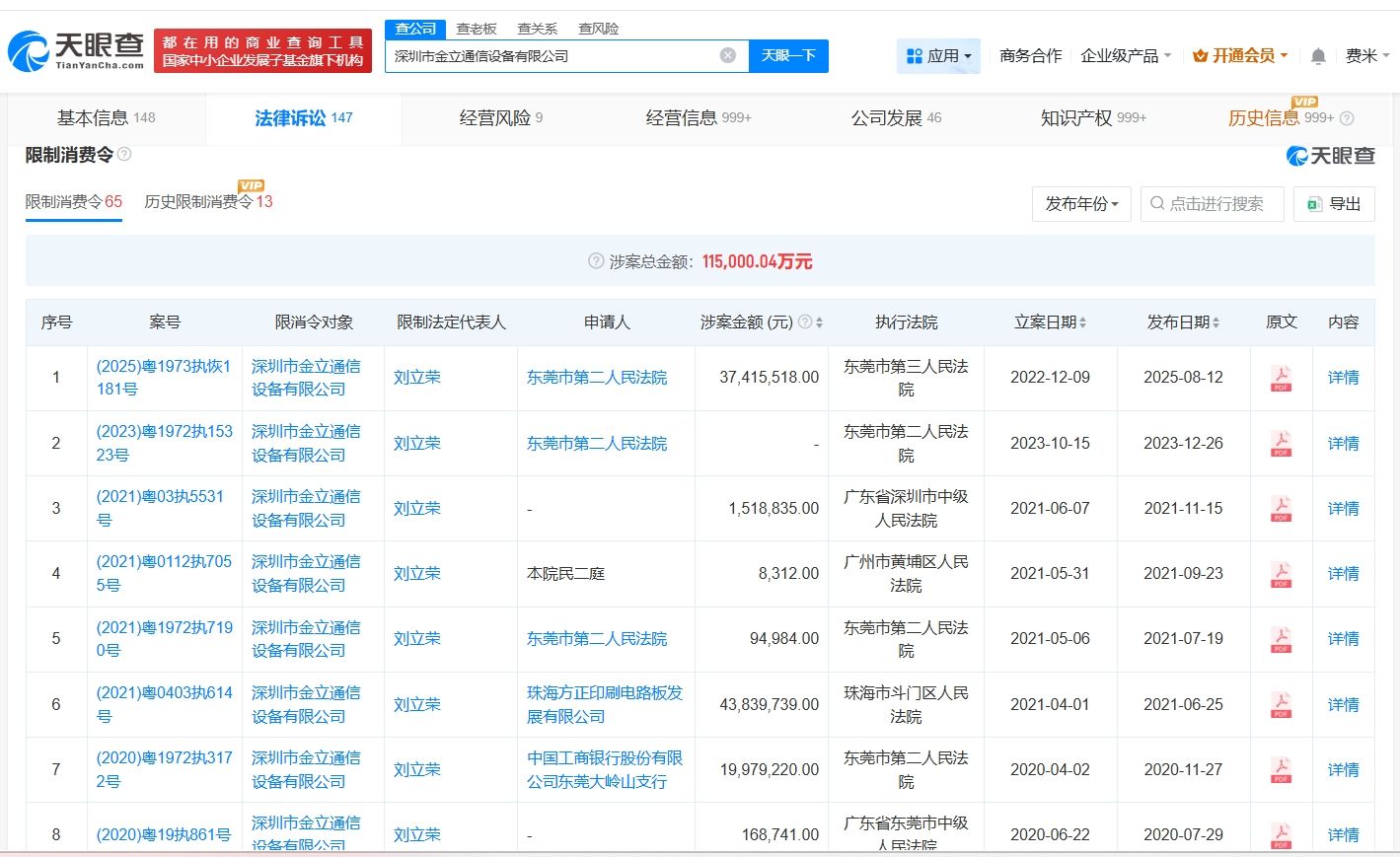The height and width of the screenshot is (857, 1400).
Task: Open PDF original for row 4
Action: pos(1281,574)
